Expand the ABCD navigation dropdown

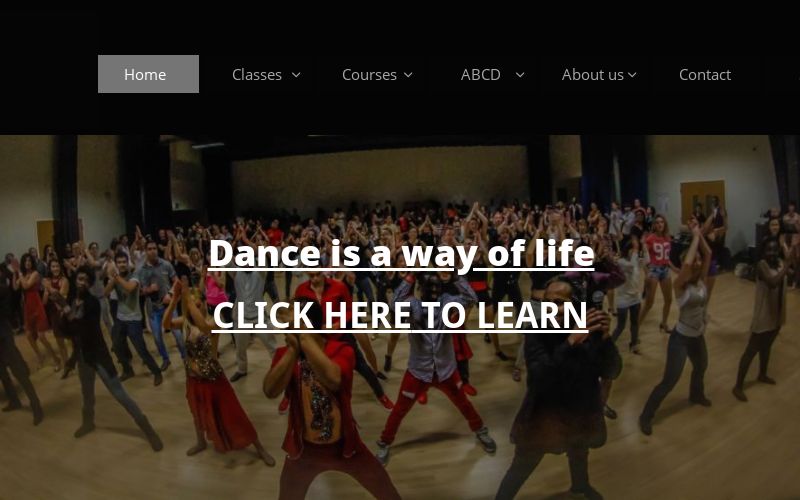click(492, 74)
